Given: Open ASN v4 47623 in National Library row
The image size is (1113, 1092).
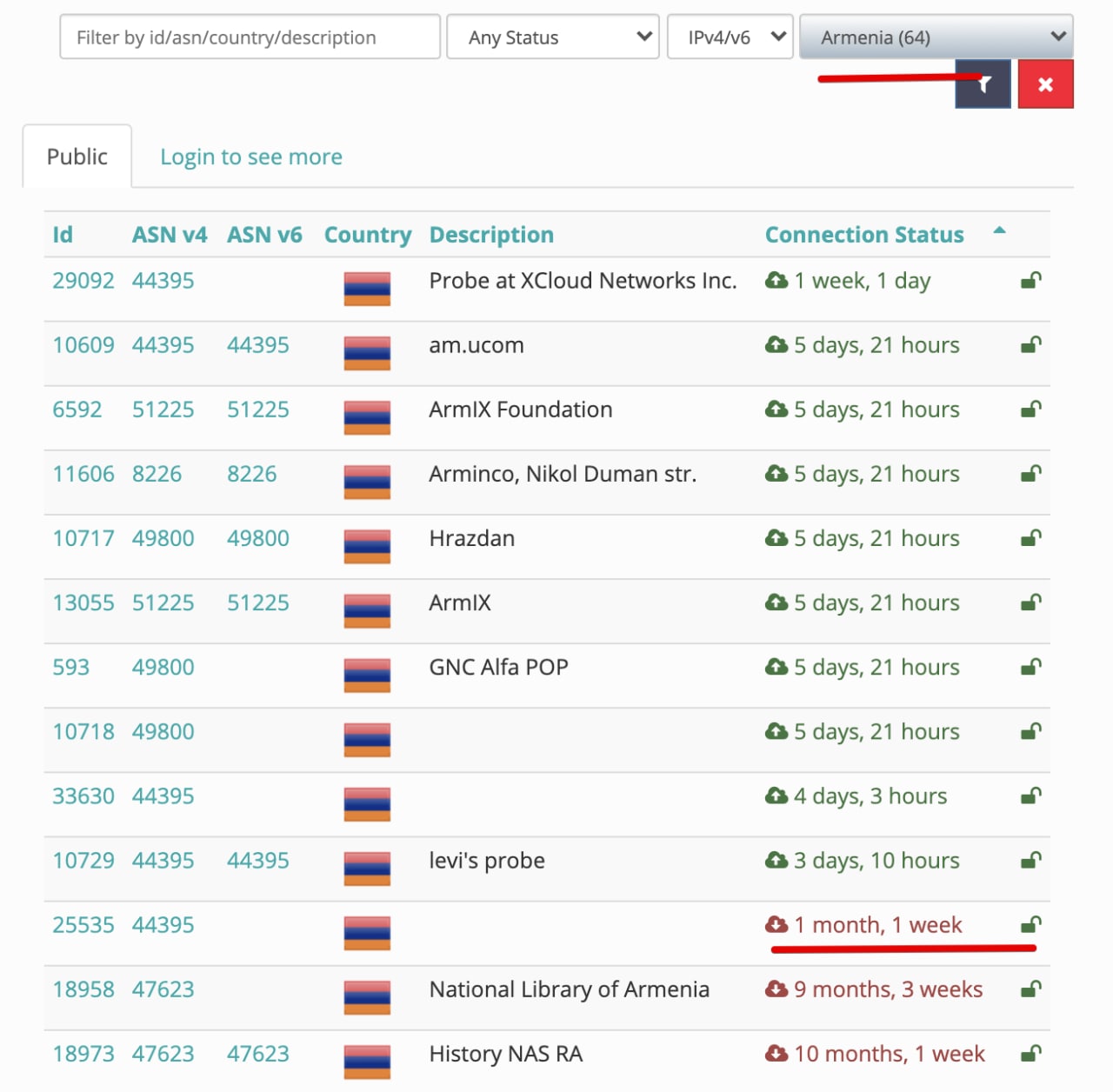Looking at the screenshot, I should (x=163, y=989).
